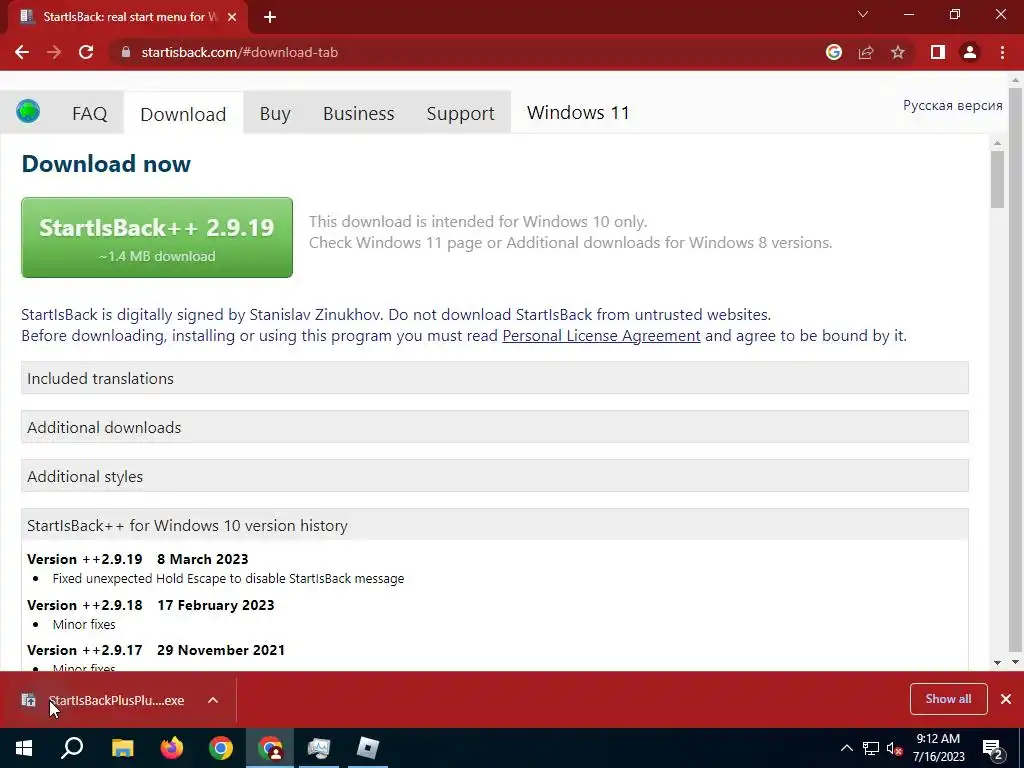Open the Buy tab
Viewport: 1024px width, 768px height.
tap(275, 113)
